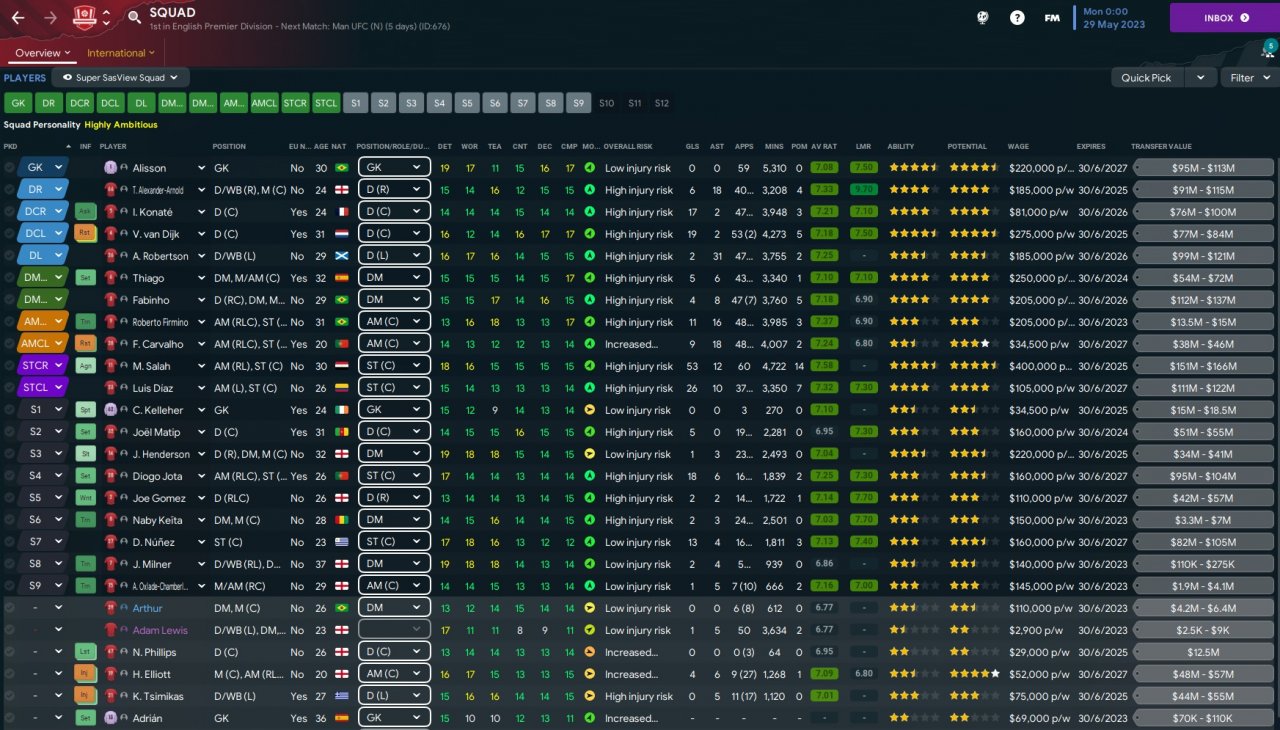Click H. Elliott's Inj status badge
Viewport: 1280px width, 730px height.
86,674
